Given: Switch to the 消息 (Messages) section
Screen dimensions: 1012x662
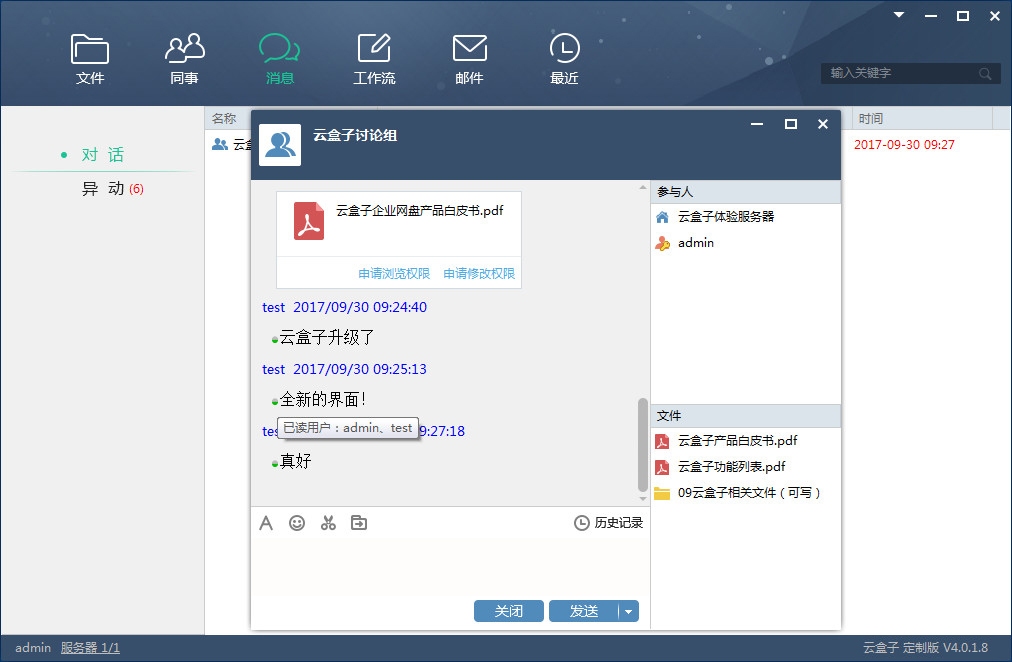Looking at the screenshot, I should [279, 59].
